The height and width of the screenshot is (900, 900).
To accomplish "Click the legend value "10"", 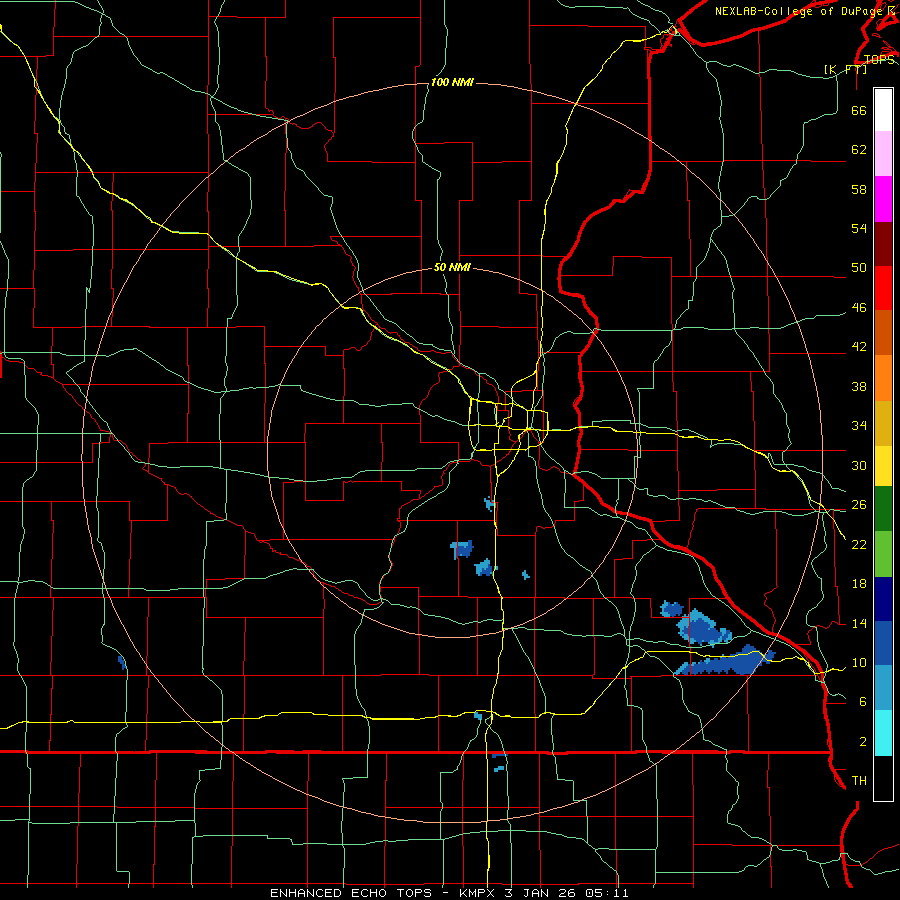I will pos(859,663).
